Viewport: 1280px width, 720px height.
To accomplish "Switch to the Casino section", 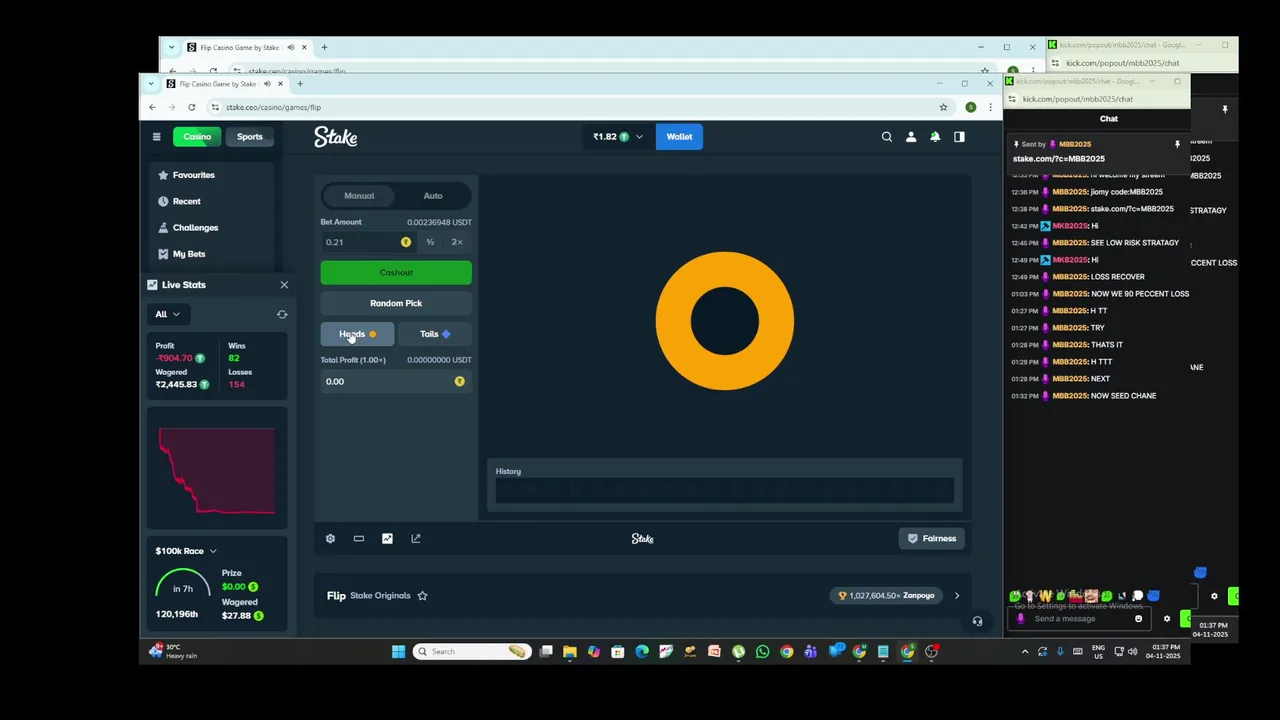I will 197,137.
